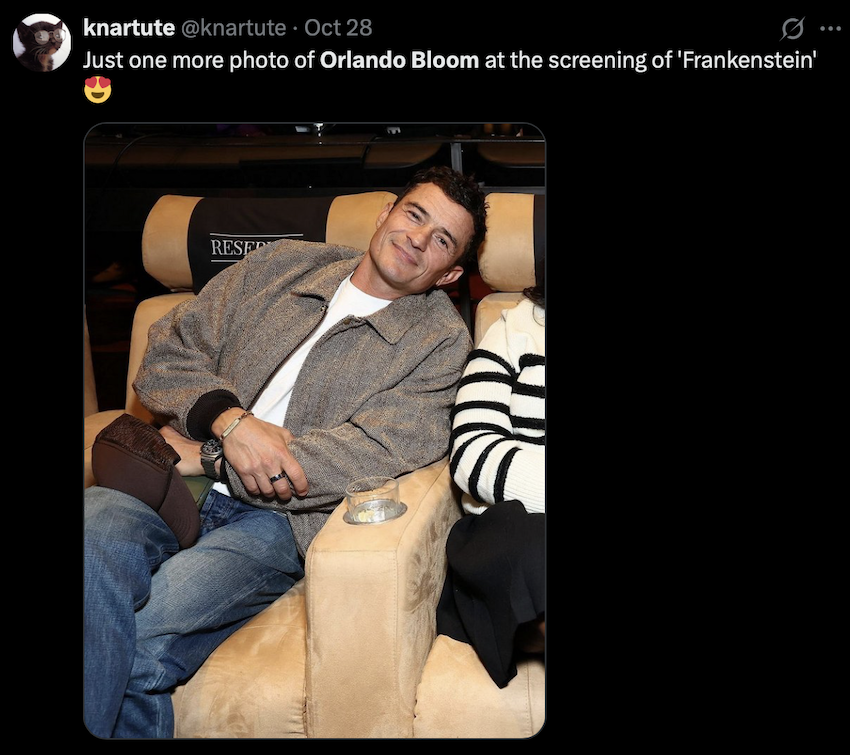Open the @knartute handle link
Image resolution: width=850 pixels, height=755 pixels.
[233, 28]
